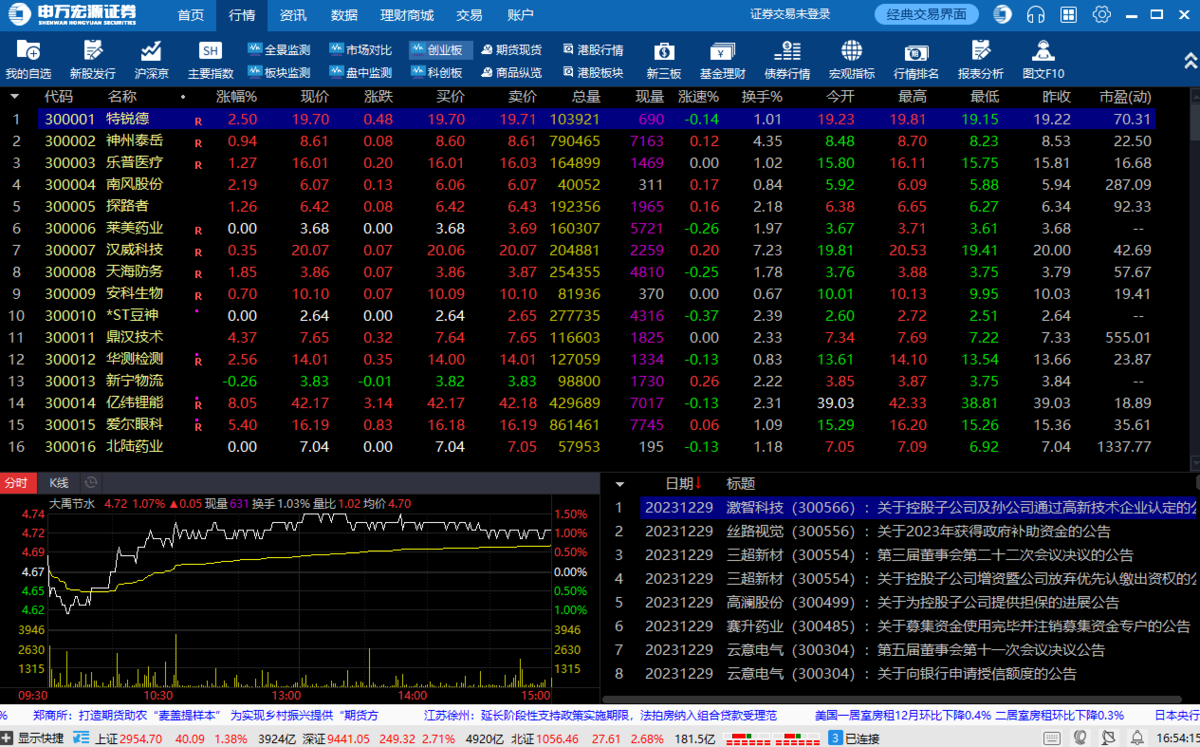1200x747 pixels.
Task: Open customer service headset icon
Action: pyautogui.click(x=1036, y=14)
